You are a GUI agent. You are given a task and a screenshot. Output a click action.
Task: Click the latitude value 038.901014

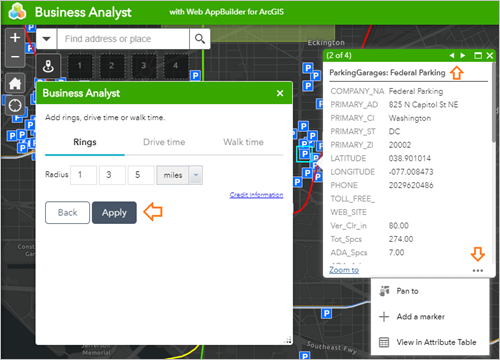410,158
